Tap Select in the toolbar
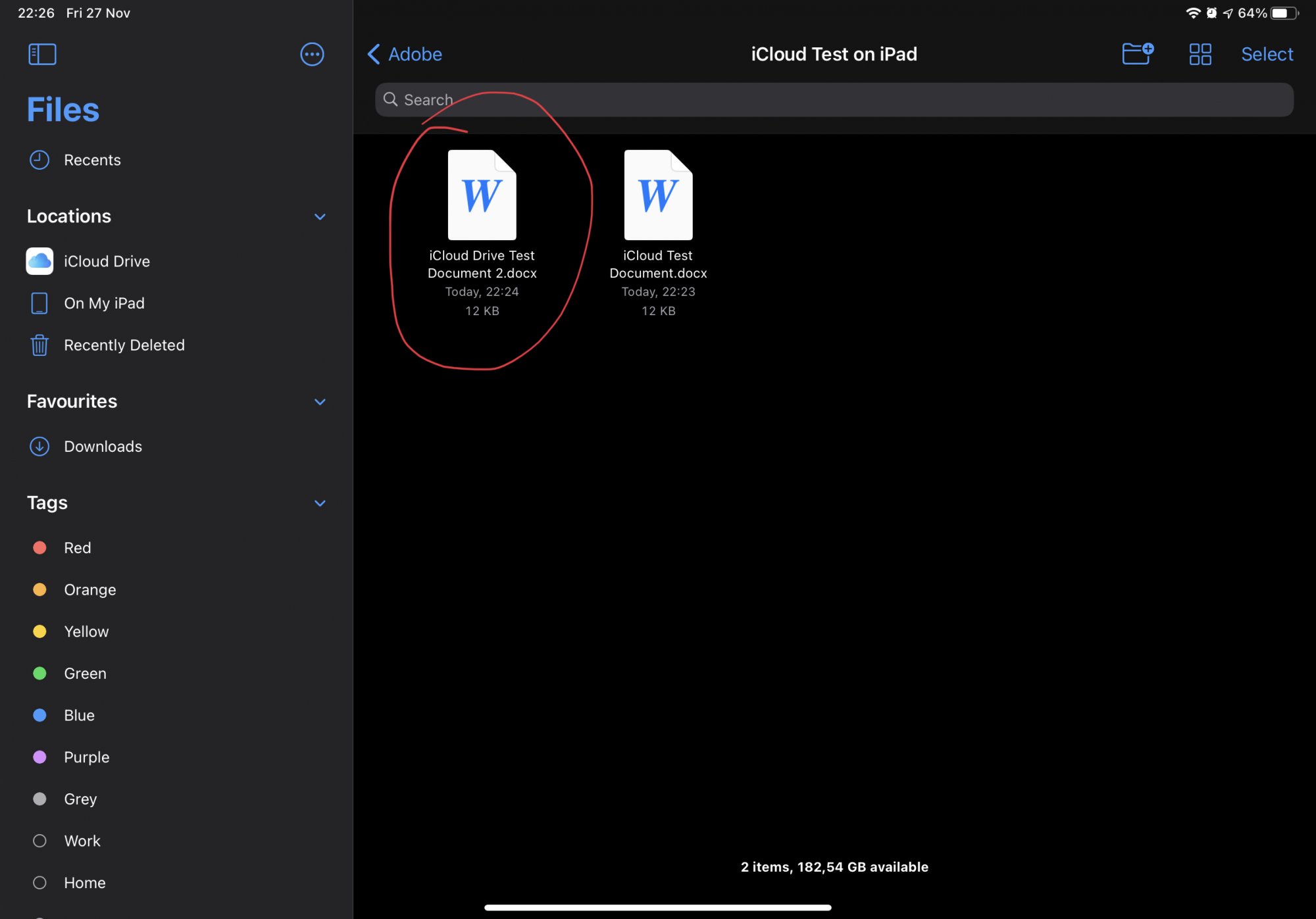The image size is (1316, 919). pos(1267,54)
